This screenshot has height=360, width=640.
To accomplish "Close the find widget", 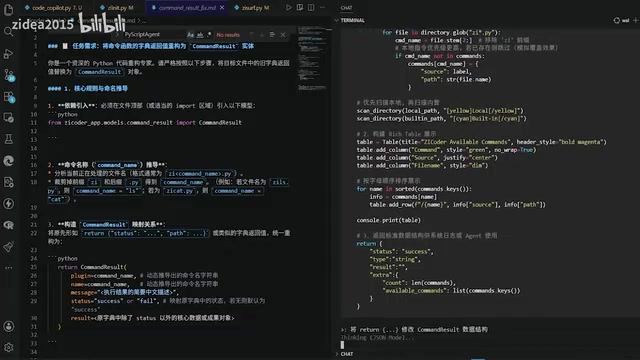I will point(283,35).
